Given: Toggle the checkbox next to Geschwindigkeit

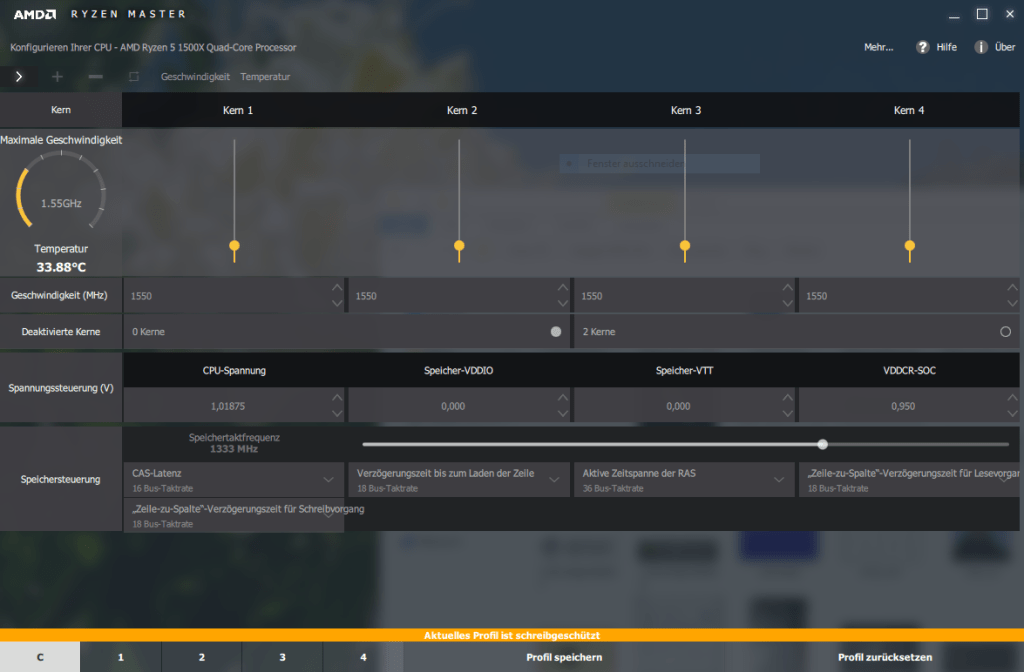Looking at the screenshot, I should (134, 76).
